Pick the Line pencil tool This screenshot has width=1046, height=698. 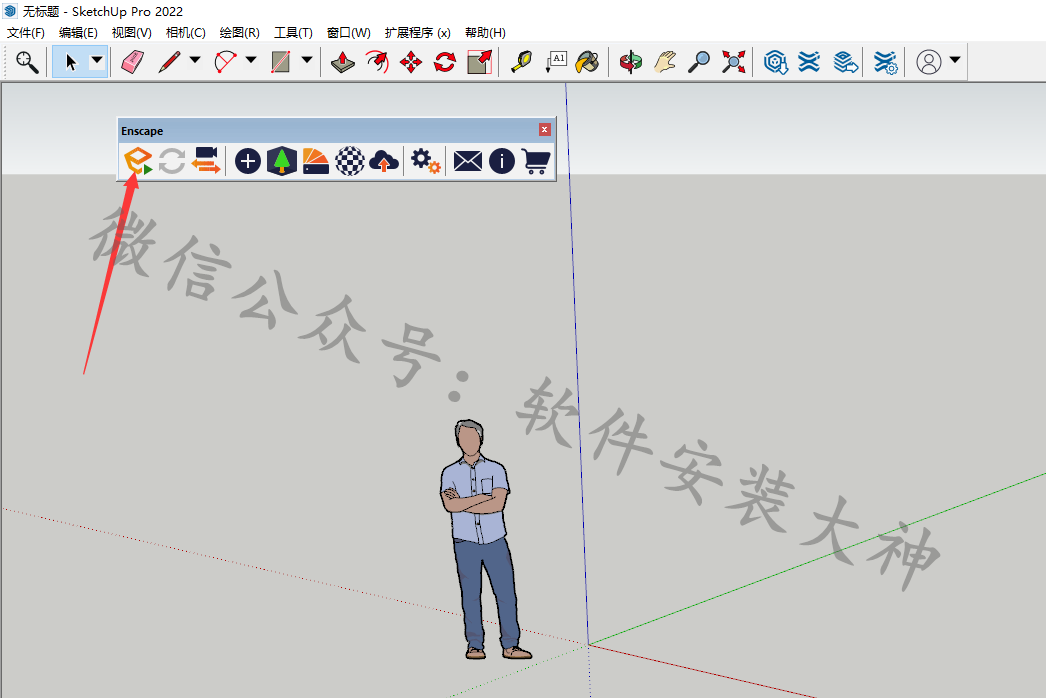click(x=169, y=62)
